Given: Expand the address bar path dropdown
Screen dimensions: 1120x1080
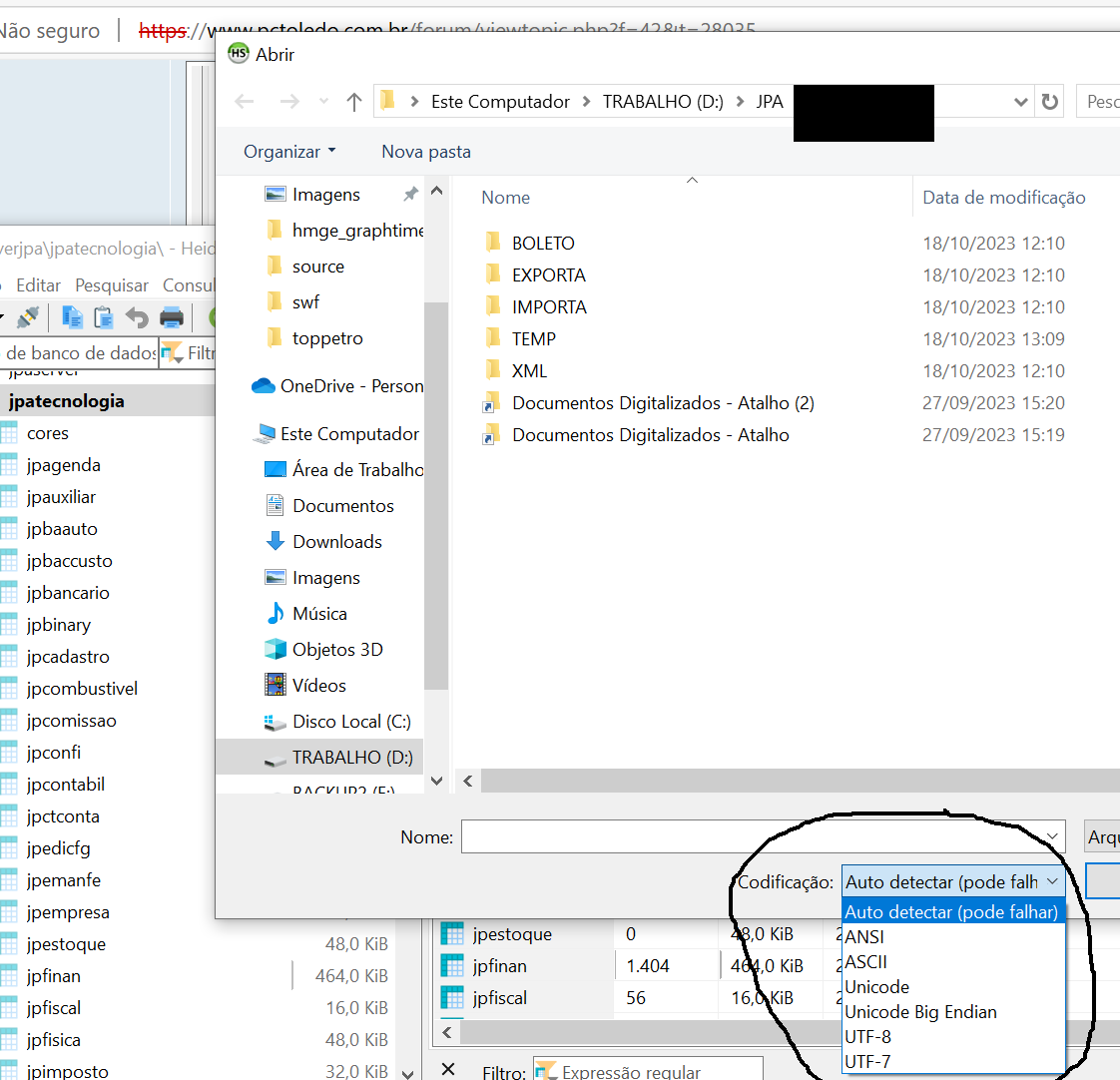Looking at the screenshot, I should 1021,102.
